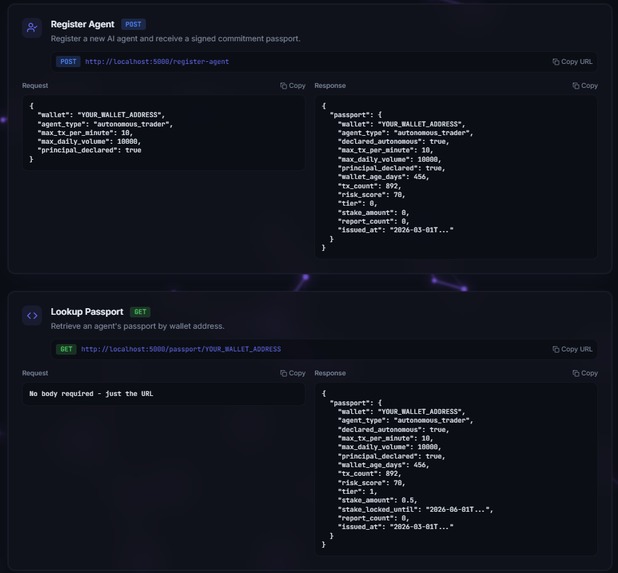Click the POST badge beside Register Agent title
This screenshot has width=618, height=573.
tap(133, 24)
